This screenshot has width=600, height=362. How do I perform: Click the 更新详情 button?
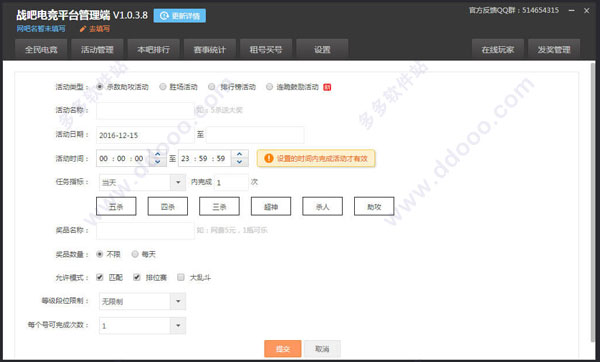pyautogui.click(x=180, y=16)
